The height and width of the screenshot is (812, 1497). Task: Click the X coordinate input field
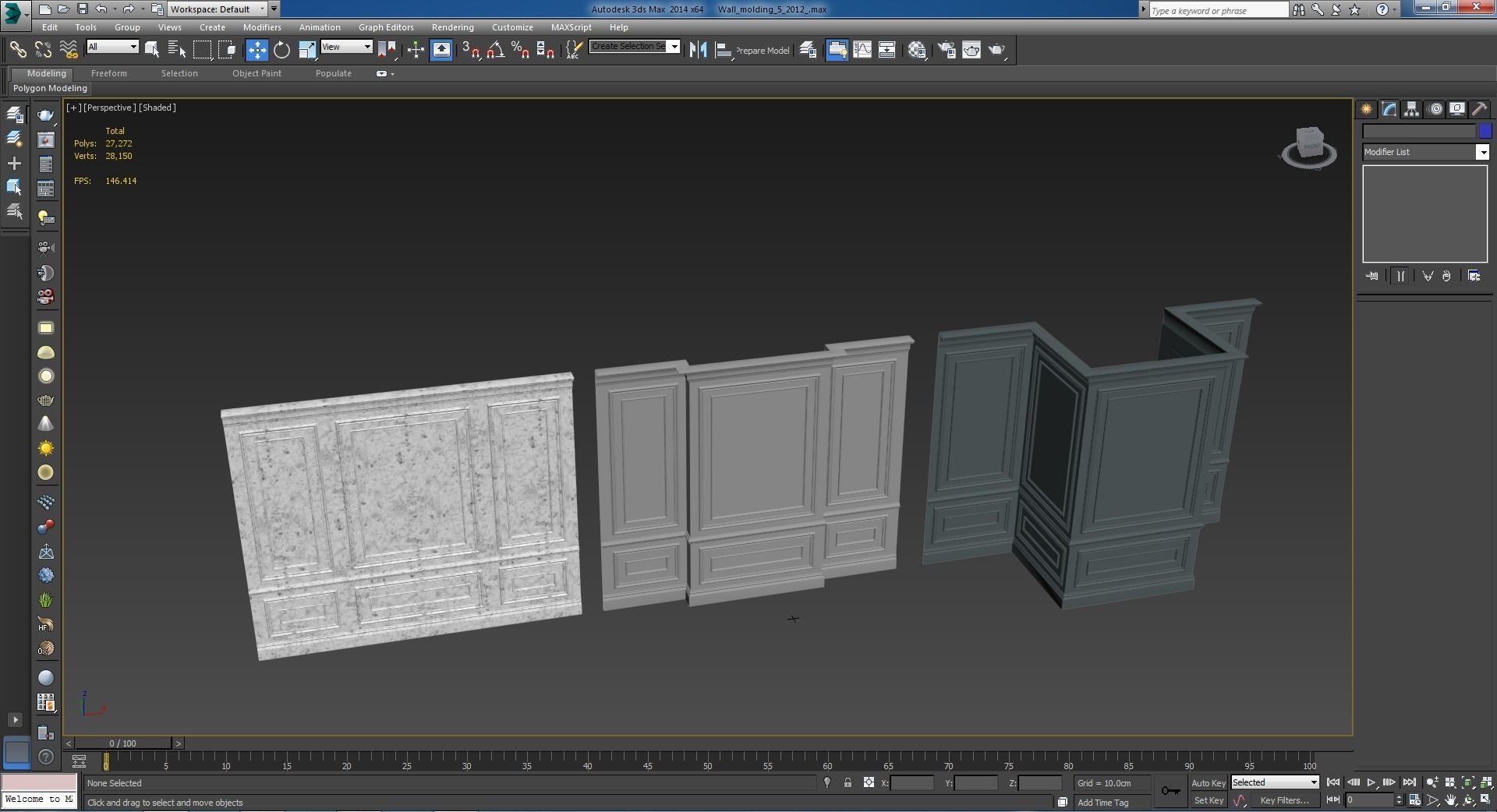[x=911, y=783]
